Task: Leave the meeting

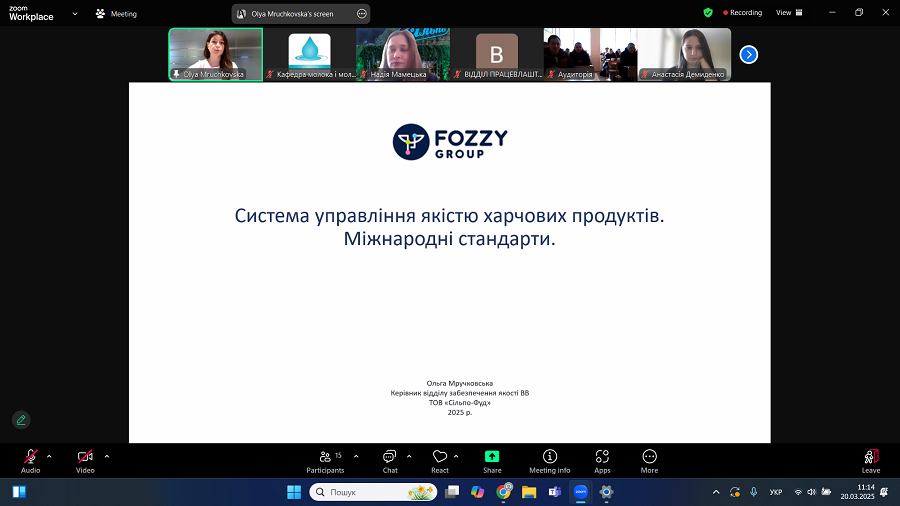Action: click(x=871, y=461)
